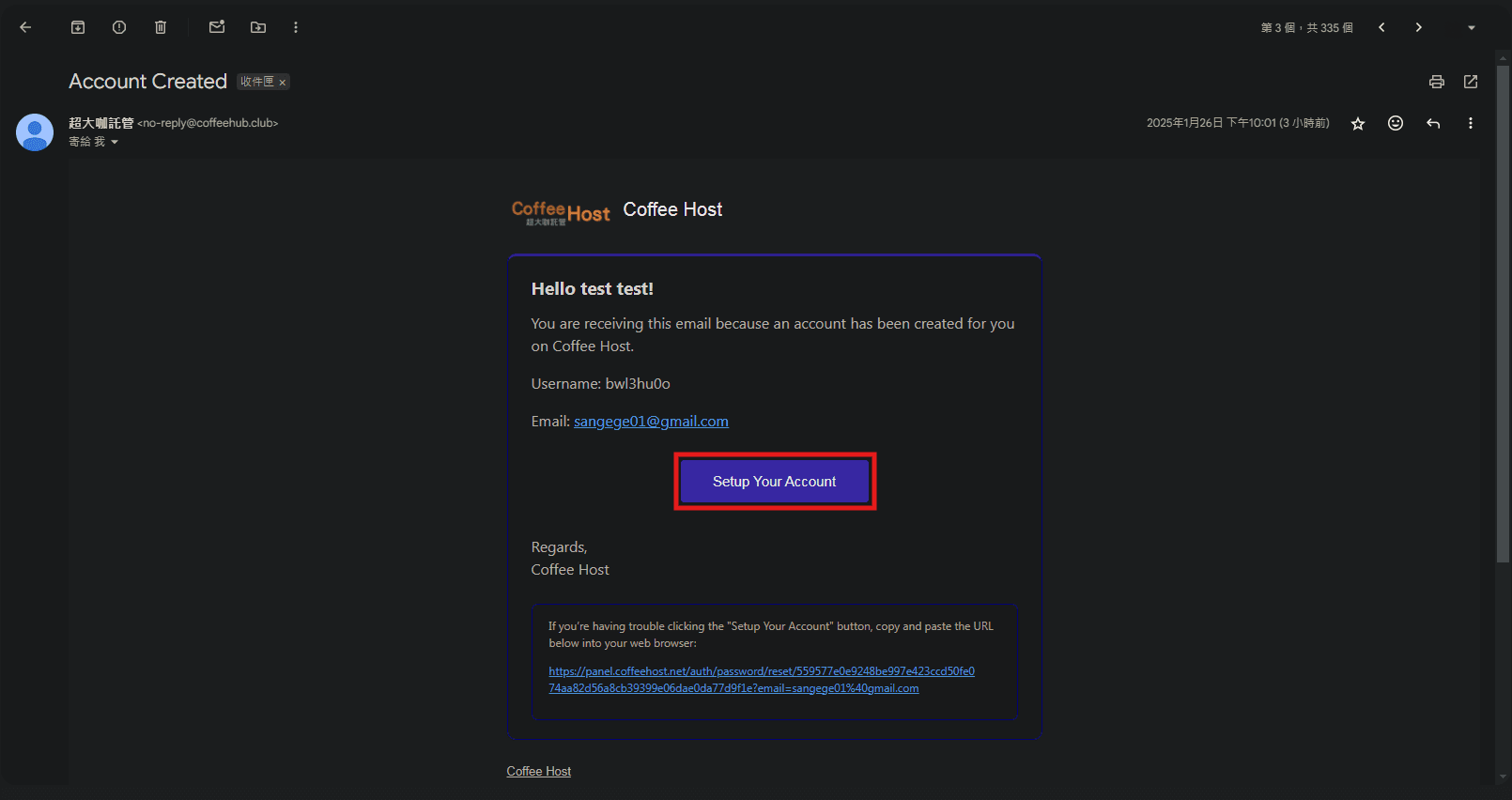The image size is (1512, 800).
Task: Mark this email as unread
Action: pos(217,27)
